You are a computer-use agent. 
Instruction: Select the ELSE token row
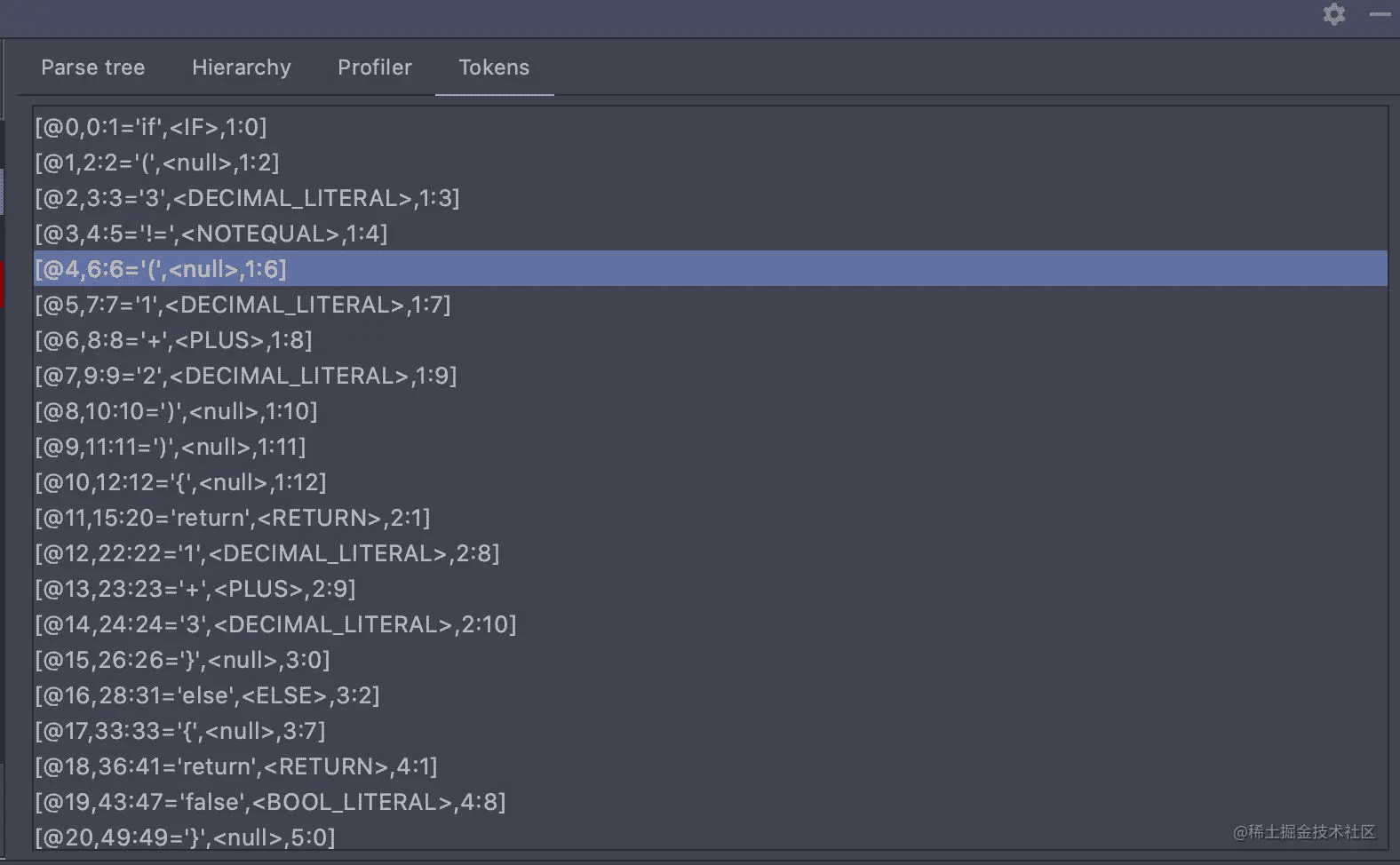(x=207, y=695)
